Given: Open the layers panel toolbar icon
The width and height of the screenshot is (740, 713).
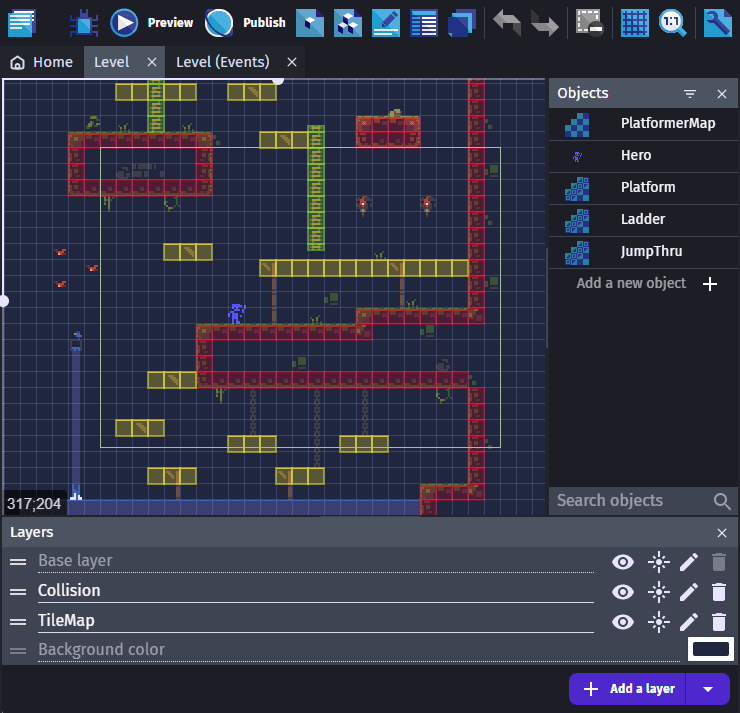Looking at the screenshot, I should pos(462,22).
